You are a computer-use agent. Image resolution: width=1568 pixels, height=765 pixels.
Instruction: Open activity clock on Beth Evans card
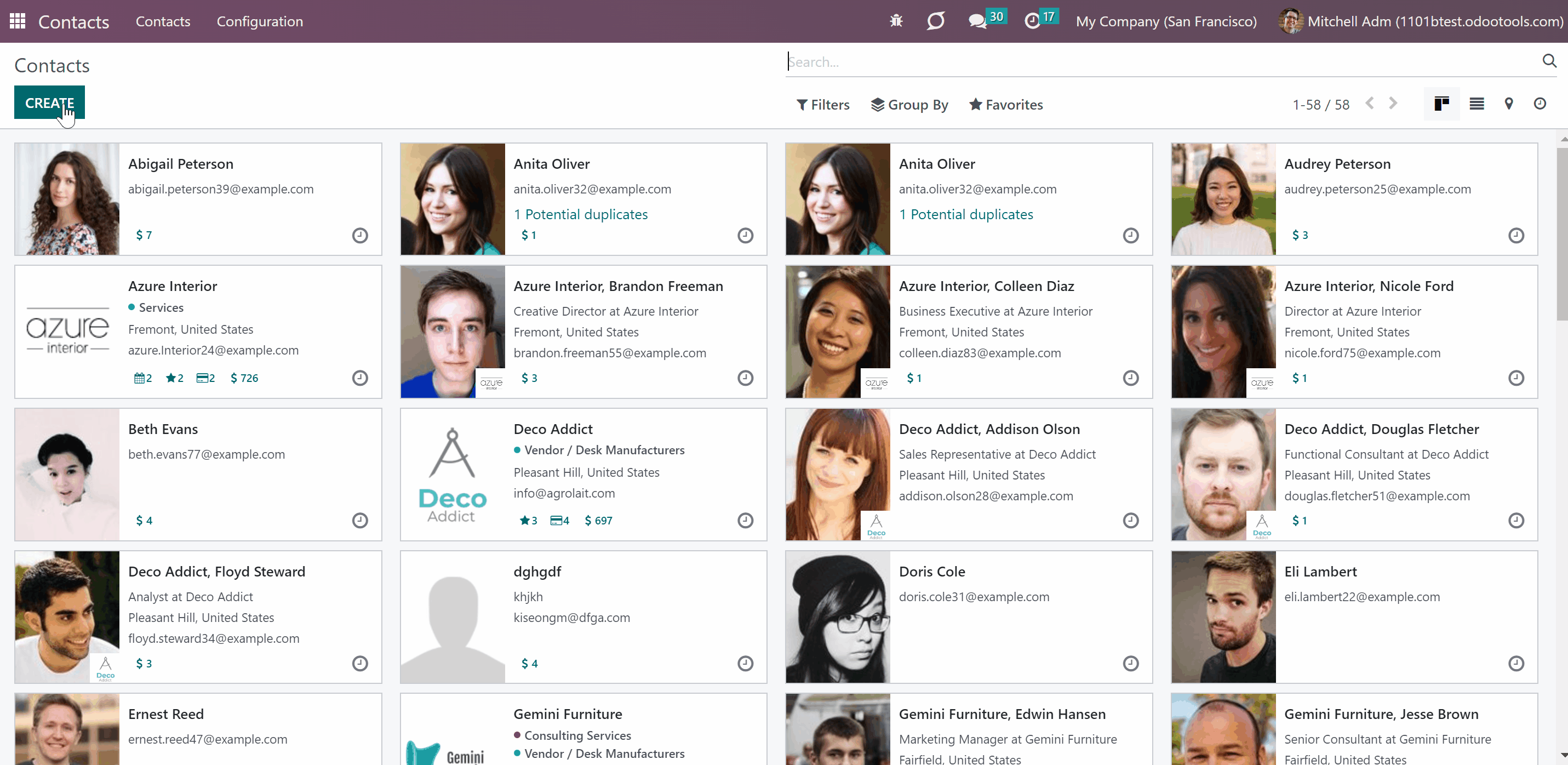(360, 520)
